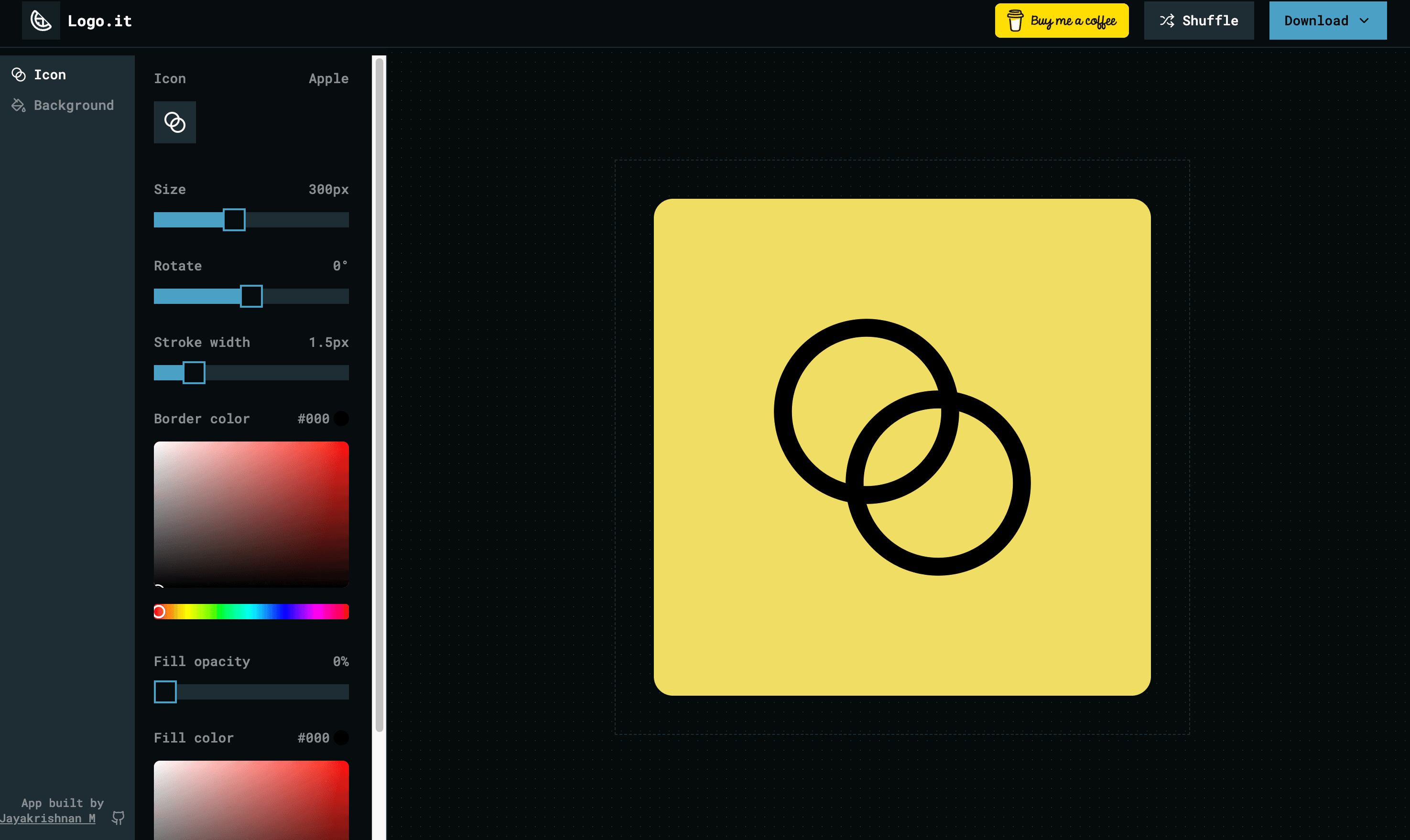
Task: Switch to the Background tab
Action: tap(74, 105)
